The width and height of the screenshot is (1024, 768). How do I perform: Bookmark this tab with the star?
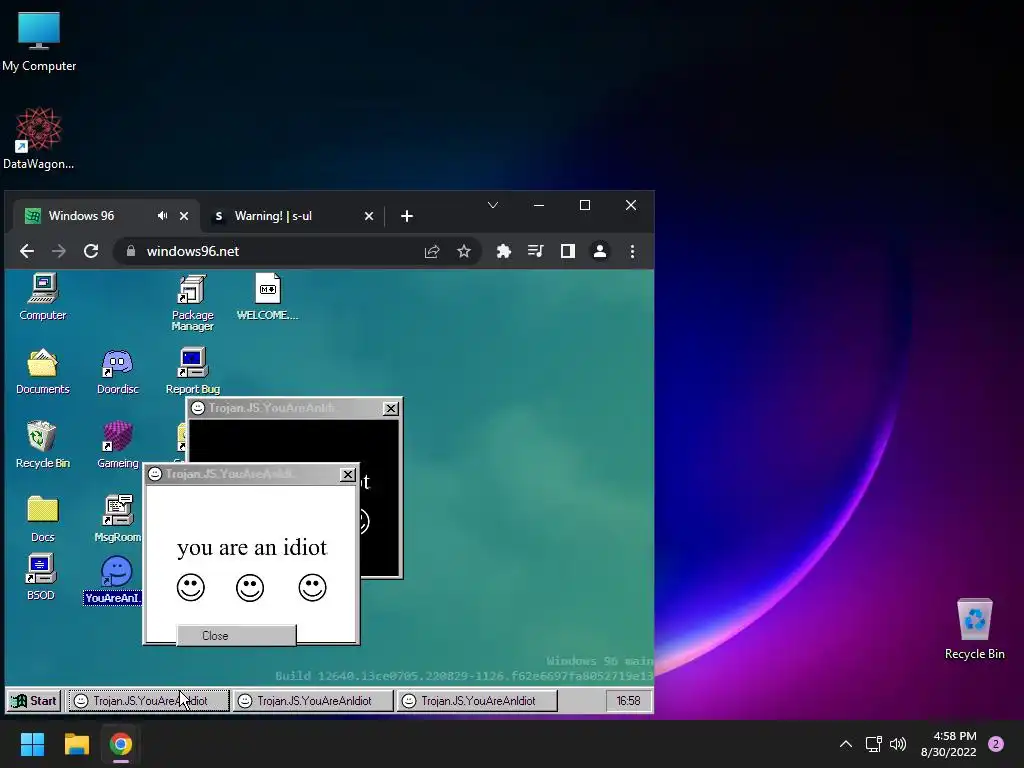464,251
